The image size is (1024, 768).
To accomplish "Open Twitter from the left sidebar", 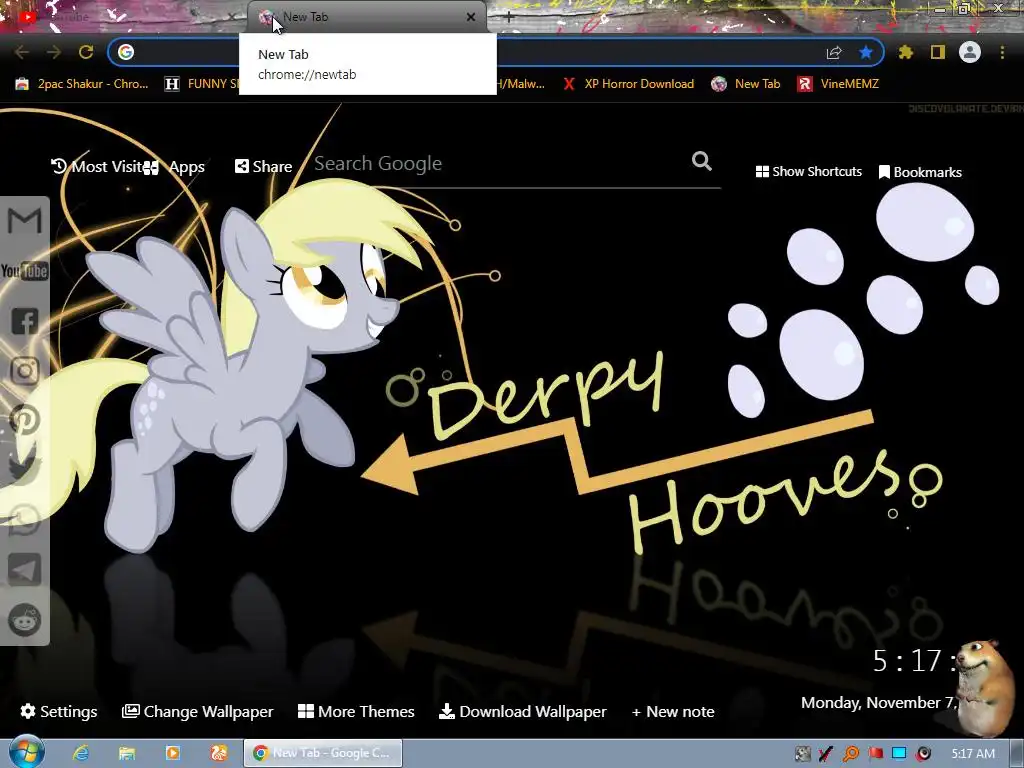I will (x=24, y=470).
